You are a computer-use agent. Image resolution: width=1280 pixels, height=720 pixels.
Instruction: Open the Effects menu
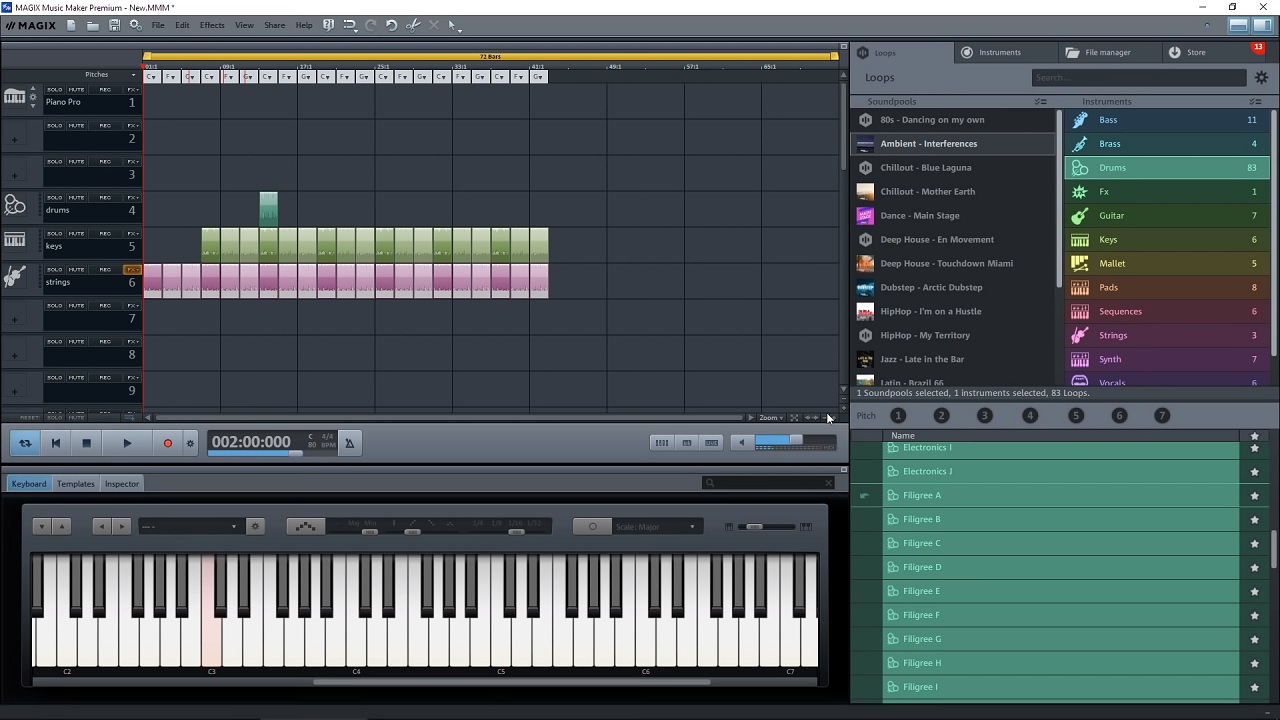(212, 25)
